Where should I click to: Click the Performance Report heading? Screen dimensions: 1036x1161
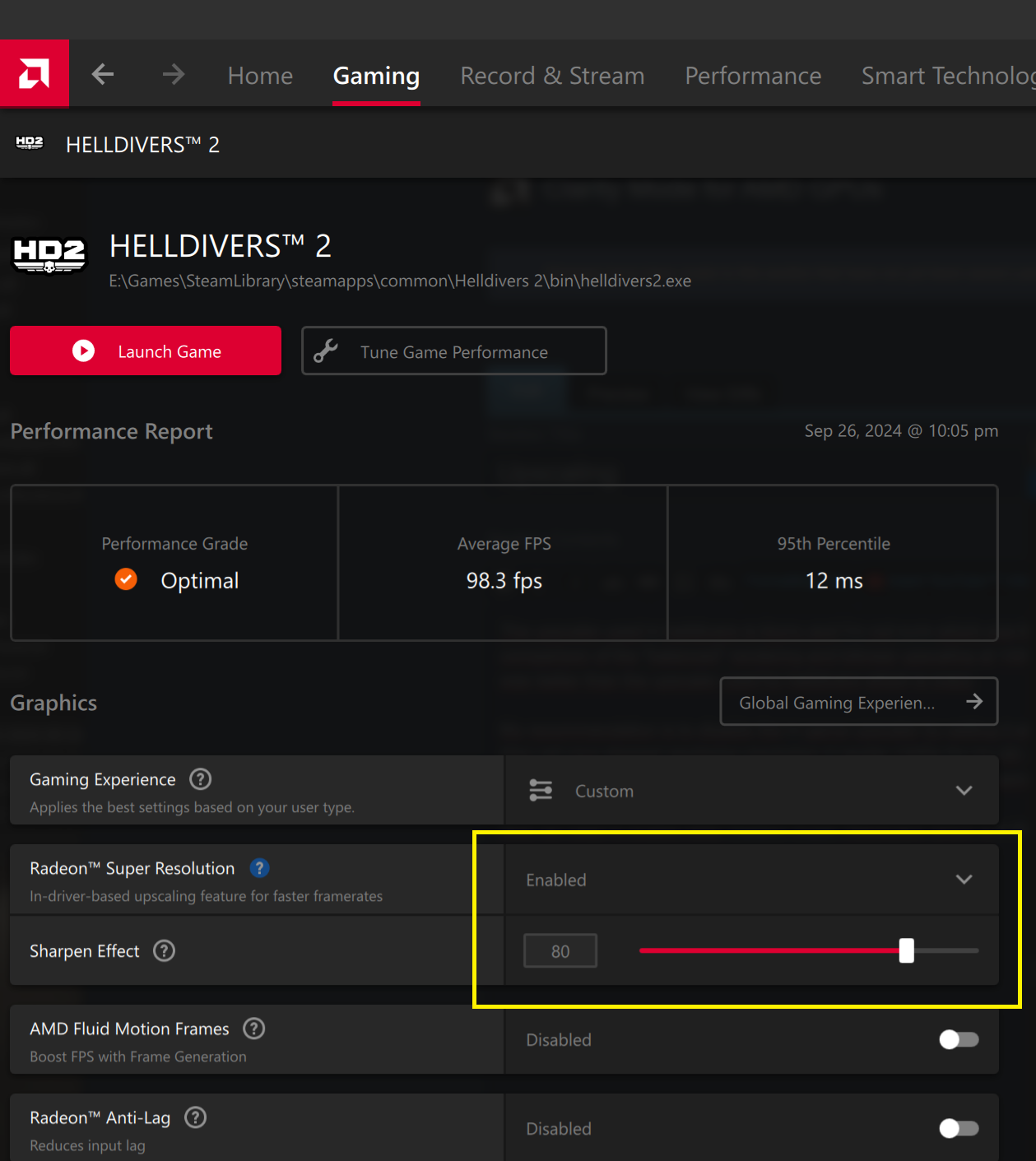(111, 431)
